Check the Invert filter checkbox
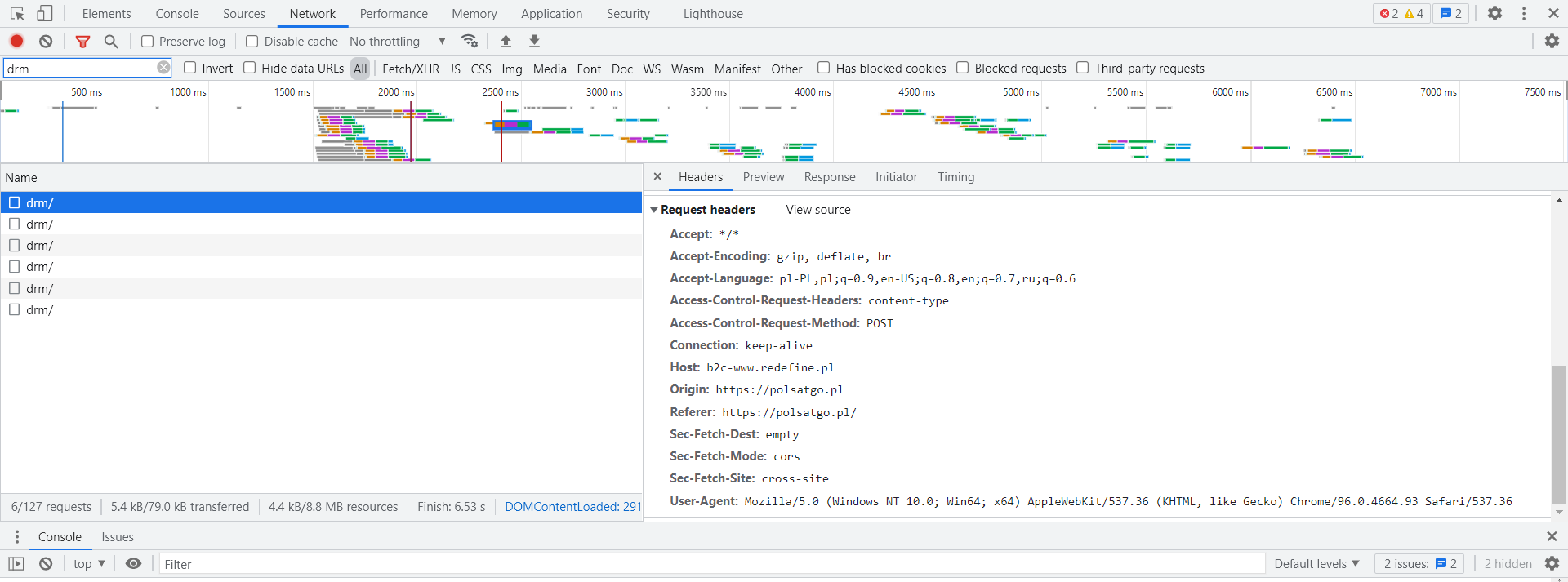This screenshot has width=1568, height=582. (190, 68)
